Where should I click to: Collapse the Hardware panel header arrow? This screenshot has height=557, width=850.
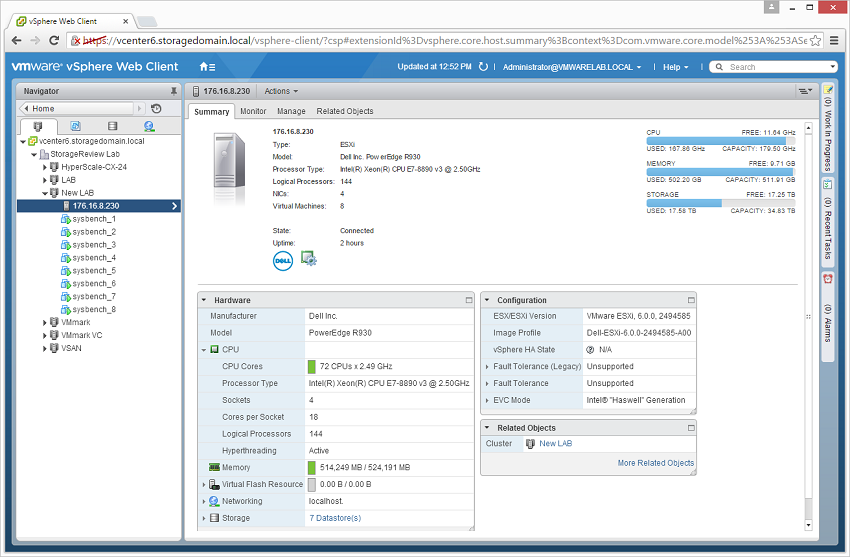pyautogui.click(x=204, y=300)
